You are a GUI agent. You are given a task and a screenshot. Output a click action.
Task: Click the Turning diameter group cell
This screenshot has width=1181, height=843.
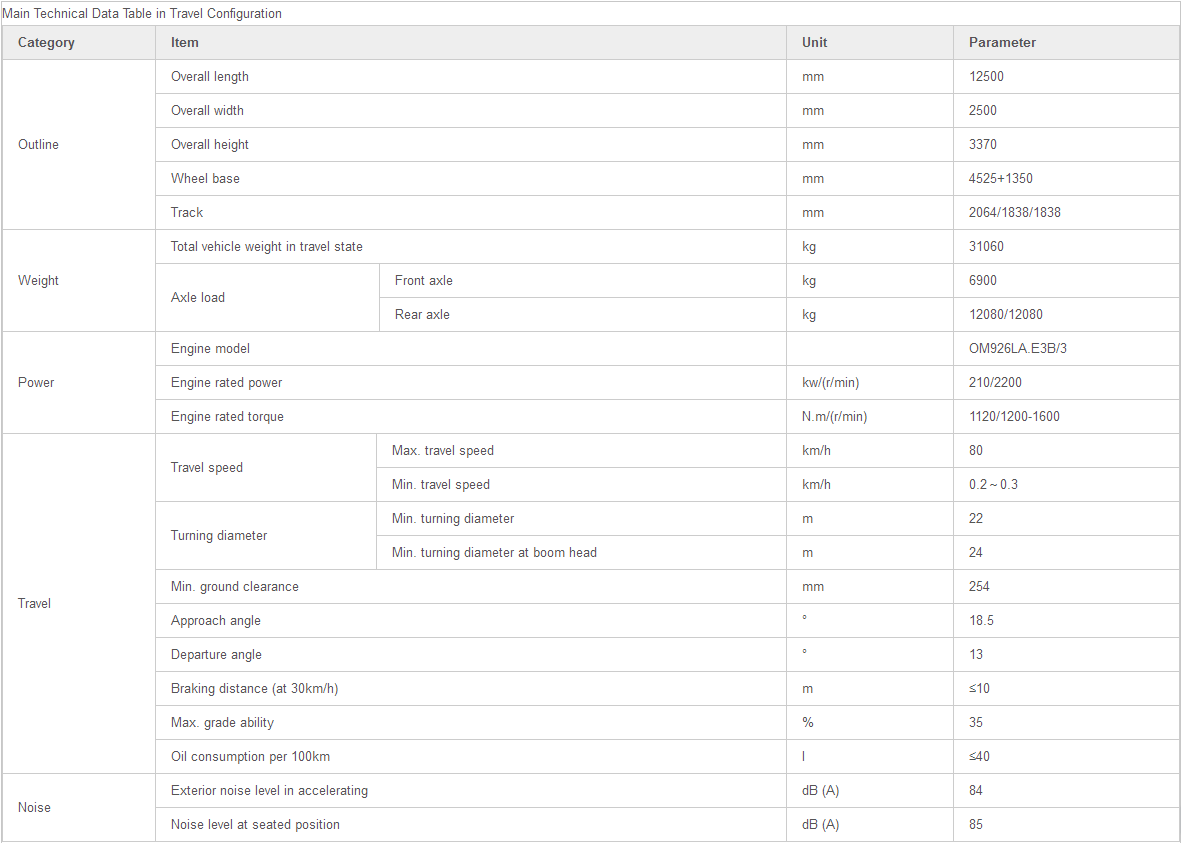point(265,536)
